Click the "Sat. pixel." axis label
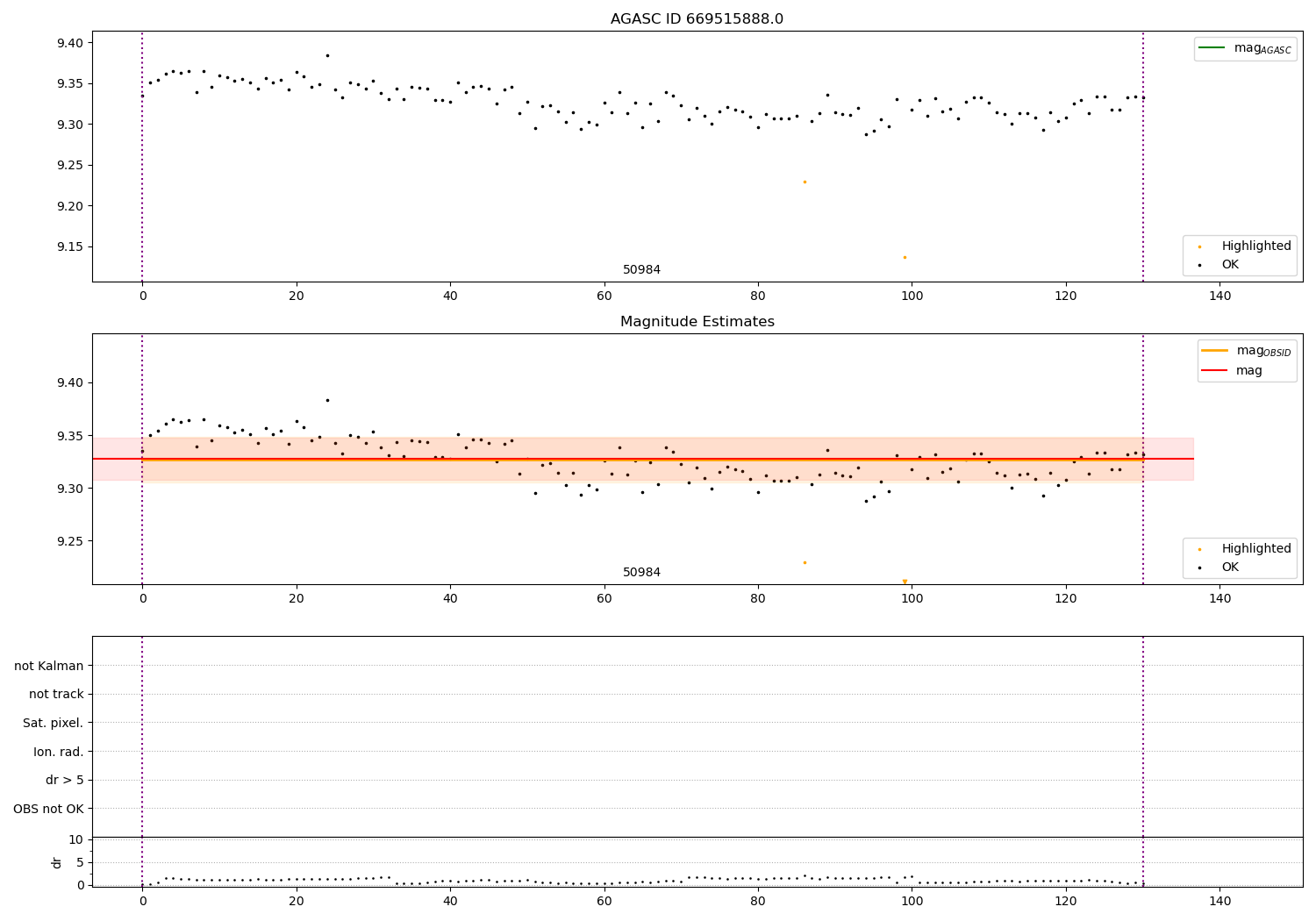1316x921 pixels. 54,723
